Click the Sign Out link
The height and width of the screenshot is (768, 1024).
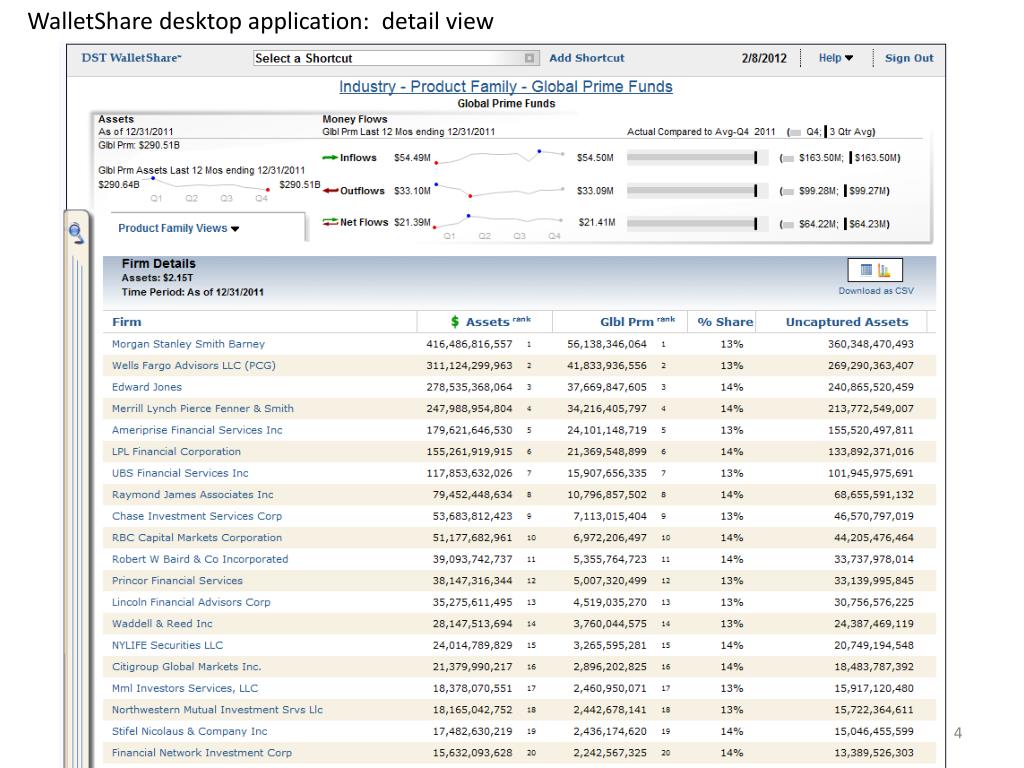[x=909, y=58]
